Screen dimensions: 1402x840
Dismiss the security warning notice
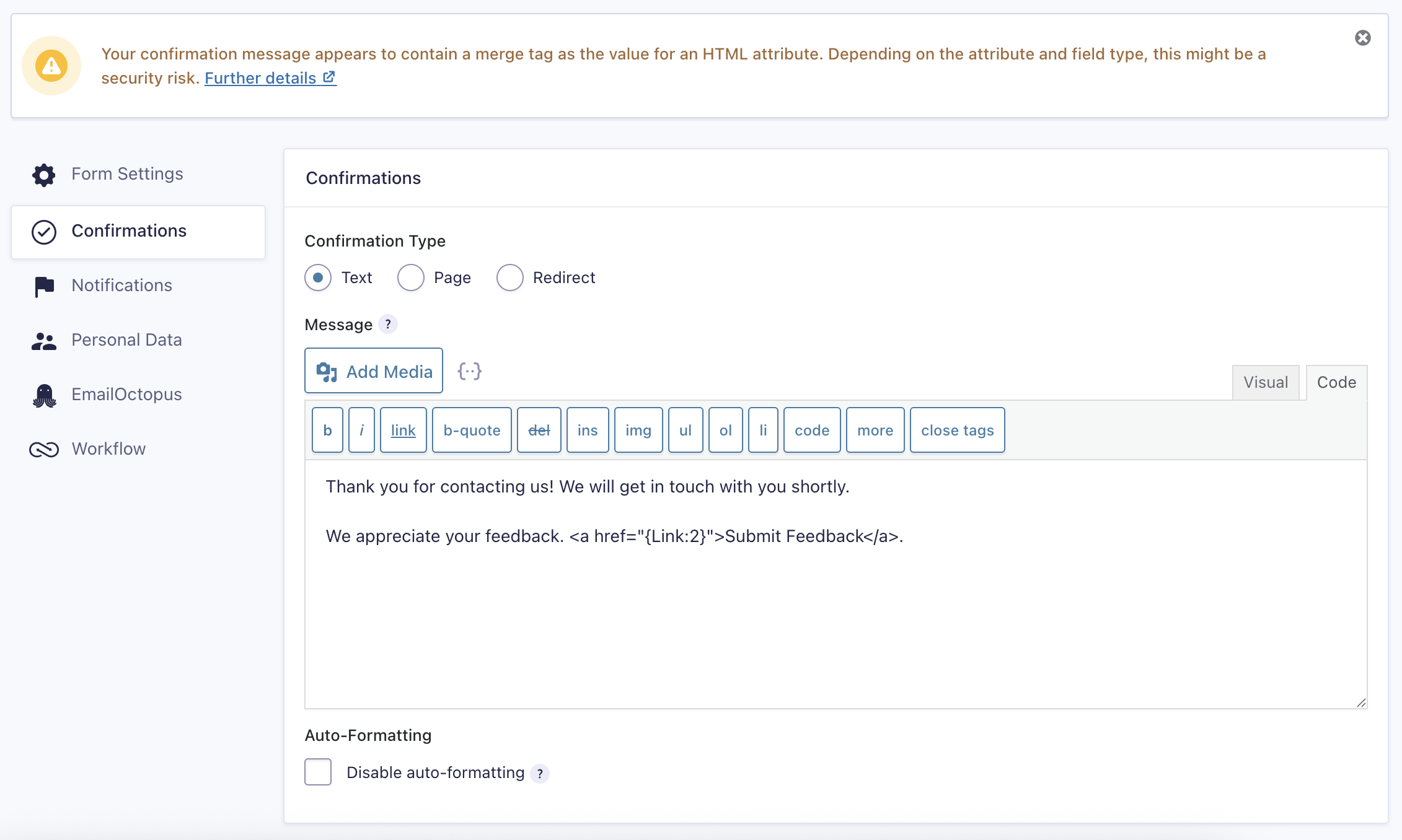1362,38
